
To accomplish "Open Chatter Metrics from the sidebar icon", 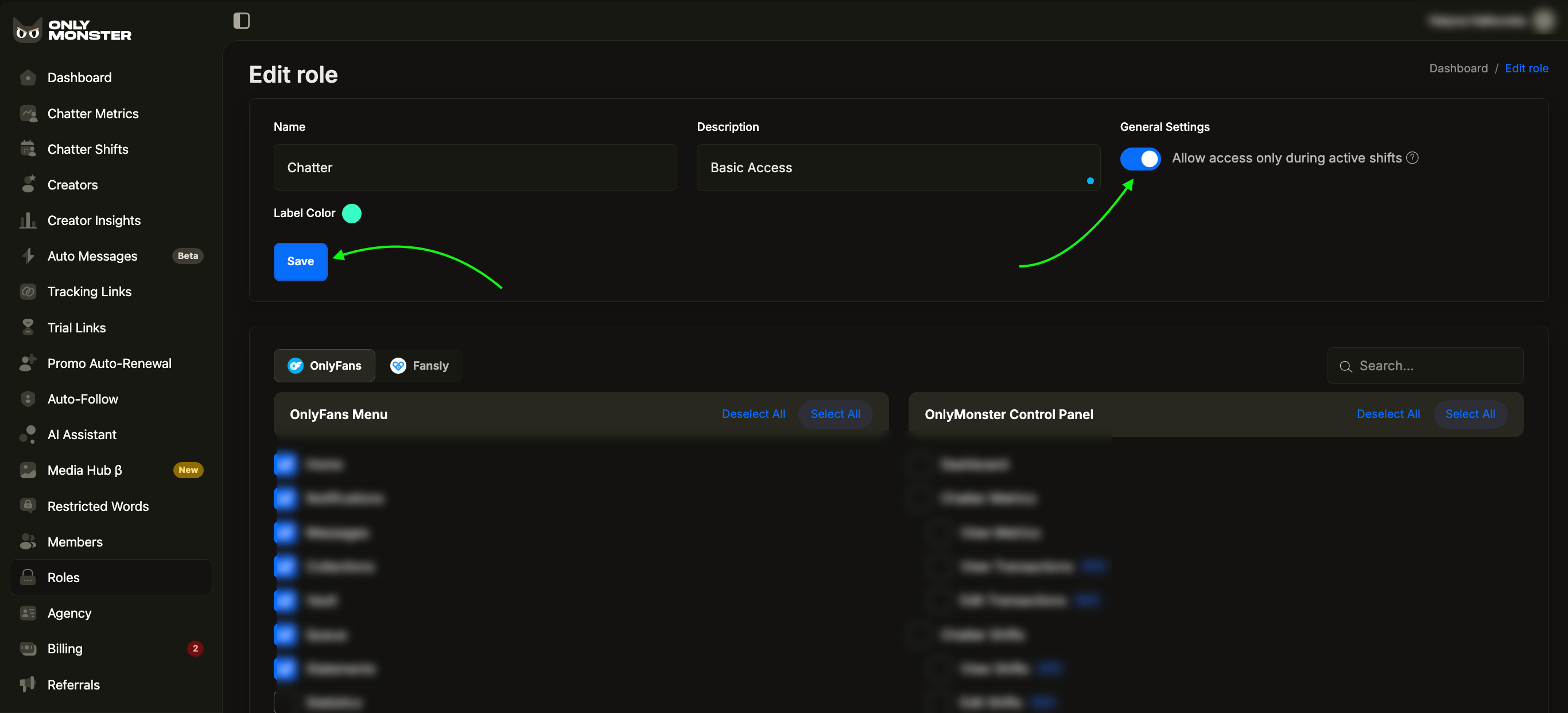I will click(x=28, y=114).
